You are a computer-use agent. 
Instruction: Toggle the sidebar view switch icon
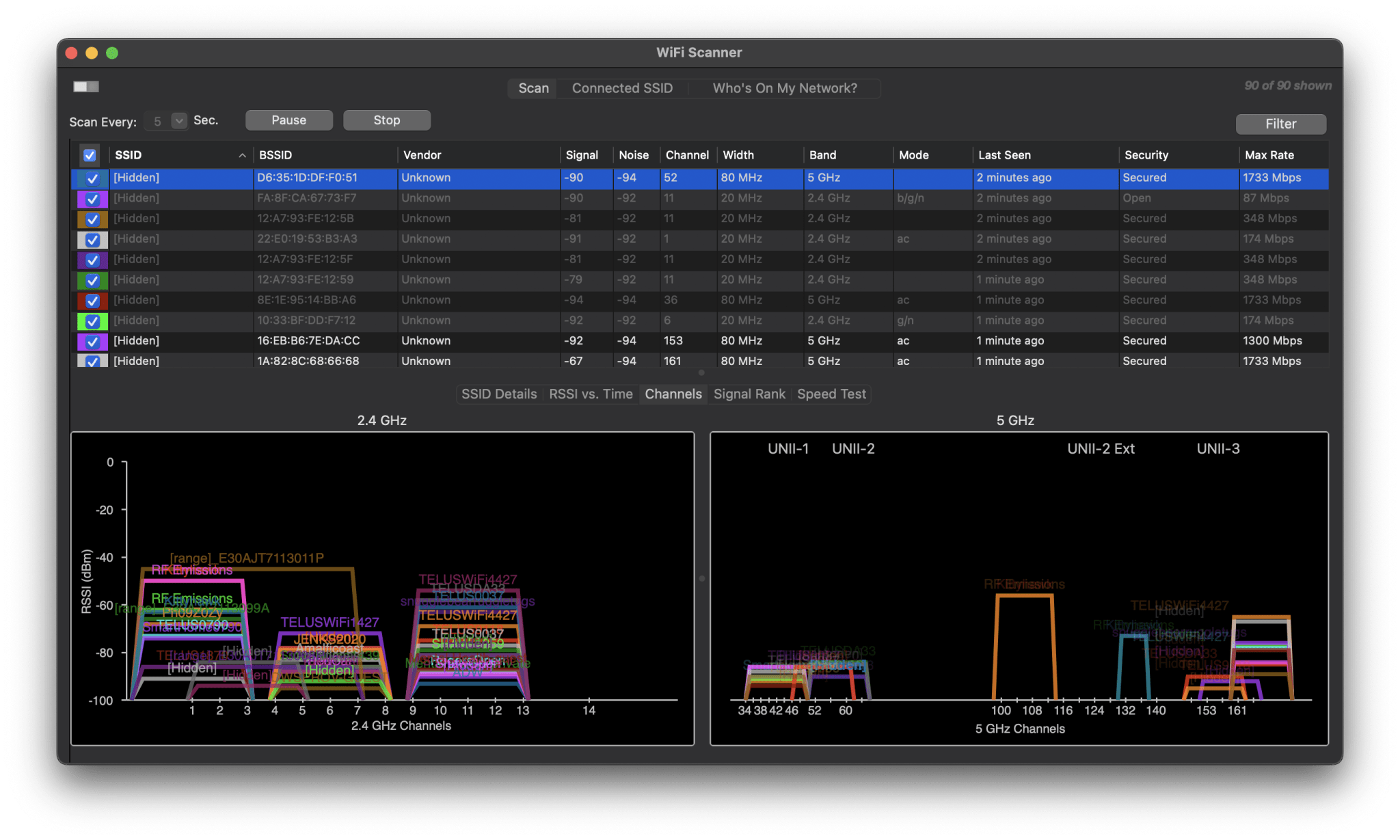tap(86, 87)
